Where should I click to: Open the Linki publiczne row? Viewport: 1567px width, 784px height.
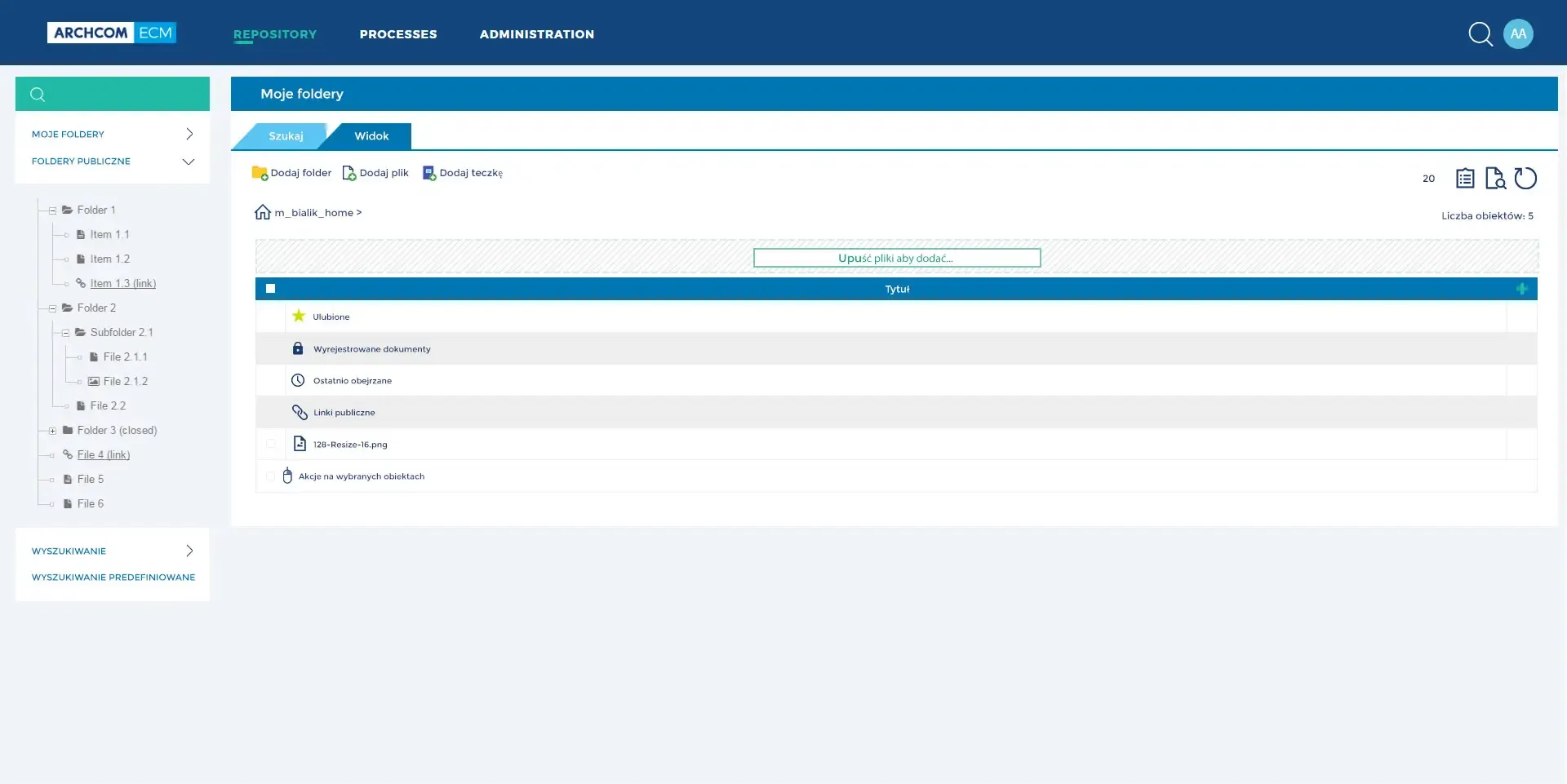[896, 412]
